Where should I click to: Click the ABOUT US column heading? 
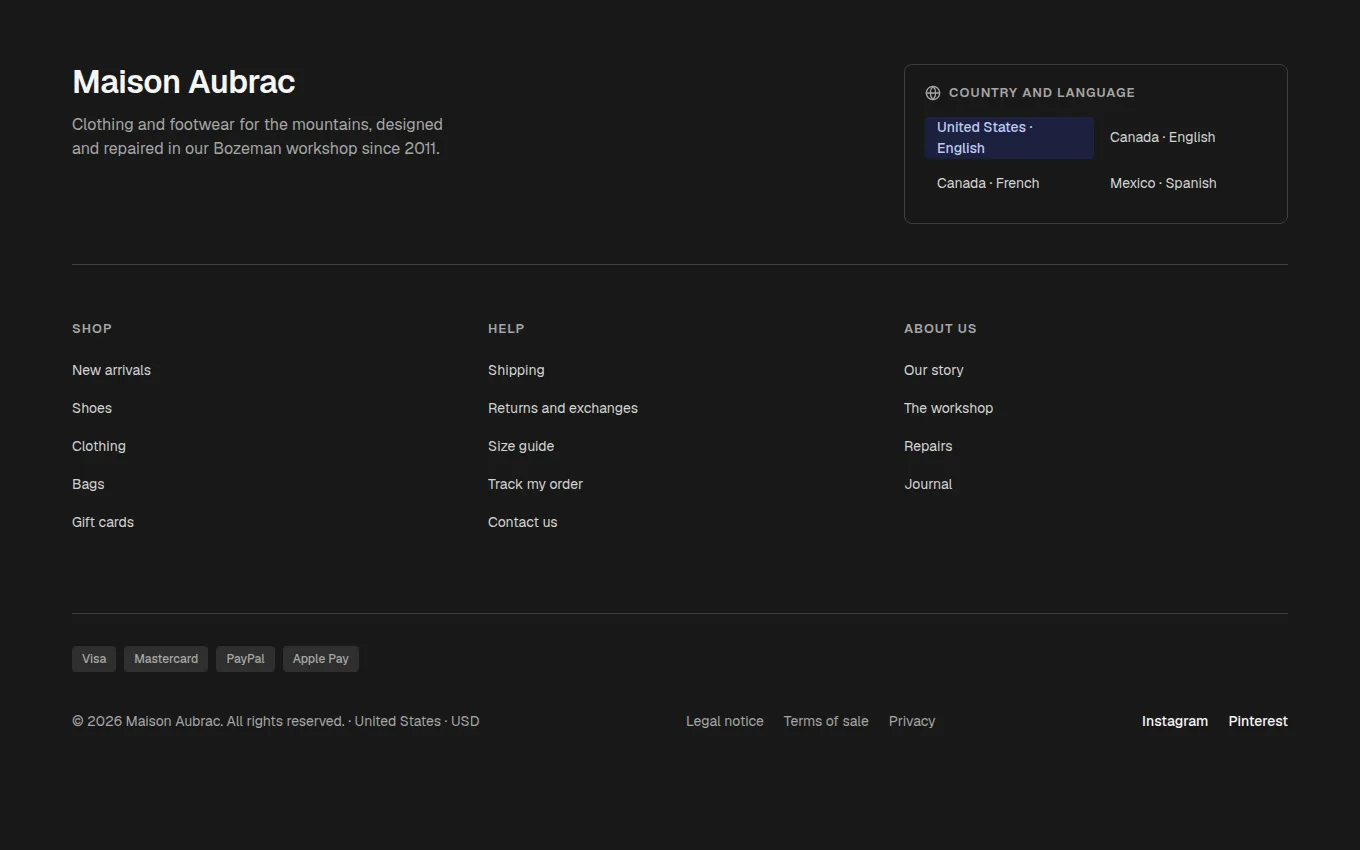pyautogui.click(x=940, y=328)
